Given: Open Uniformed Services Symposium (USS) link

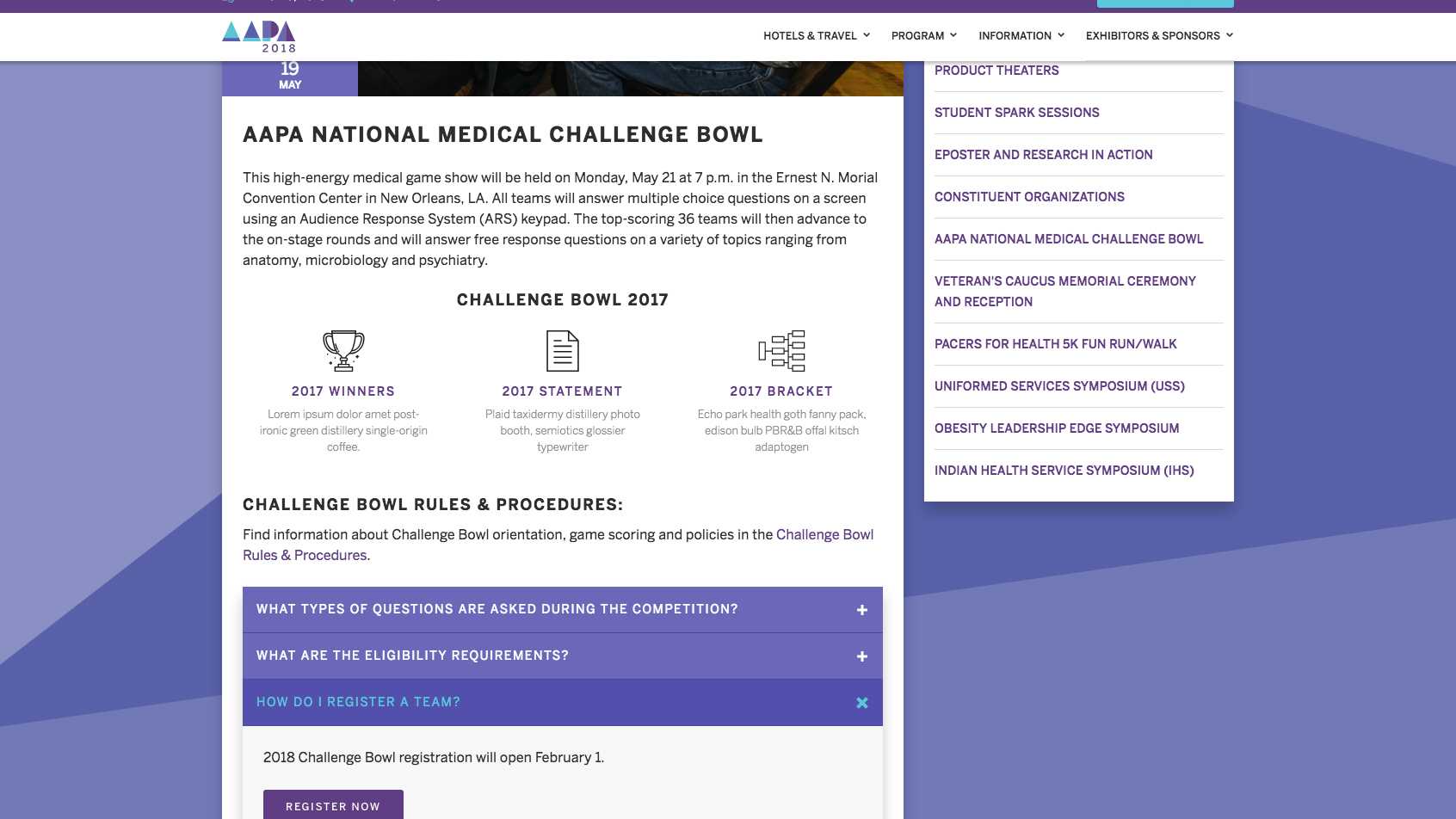Looking at the screenshot, I should (x=1059, y=386).
